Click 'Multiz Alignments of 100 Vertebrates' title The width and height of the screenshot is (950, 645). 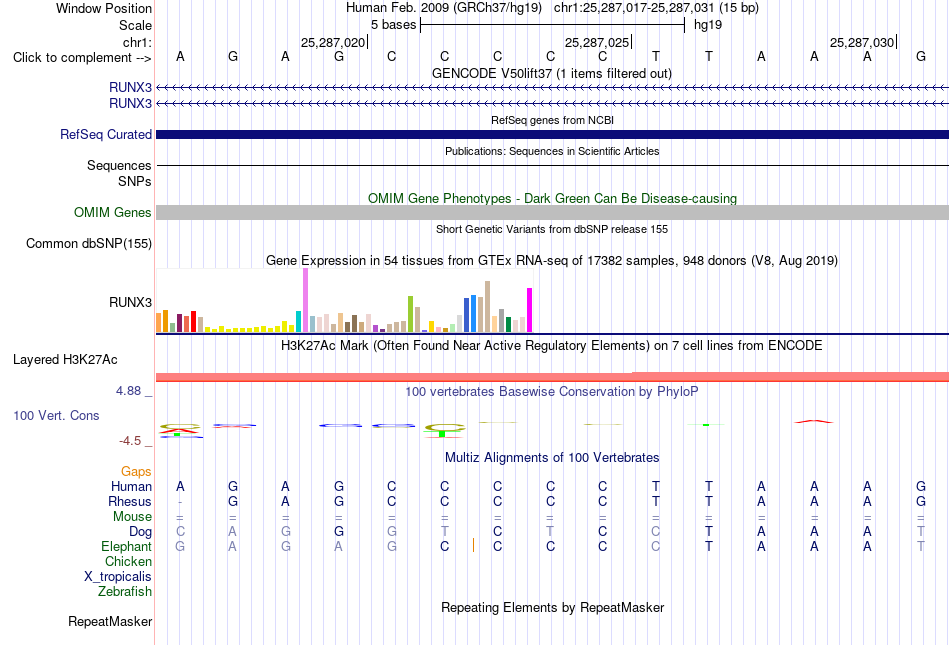click(552, 458)
